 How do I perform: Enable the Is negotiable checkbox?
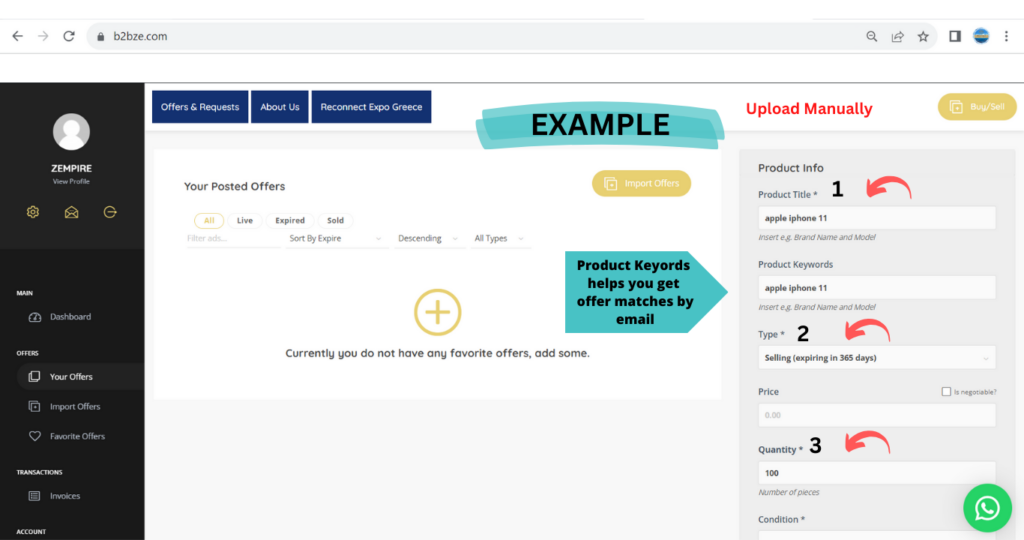[946, 392]
